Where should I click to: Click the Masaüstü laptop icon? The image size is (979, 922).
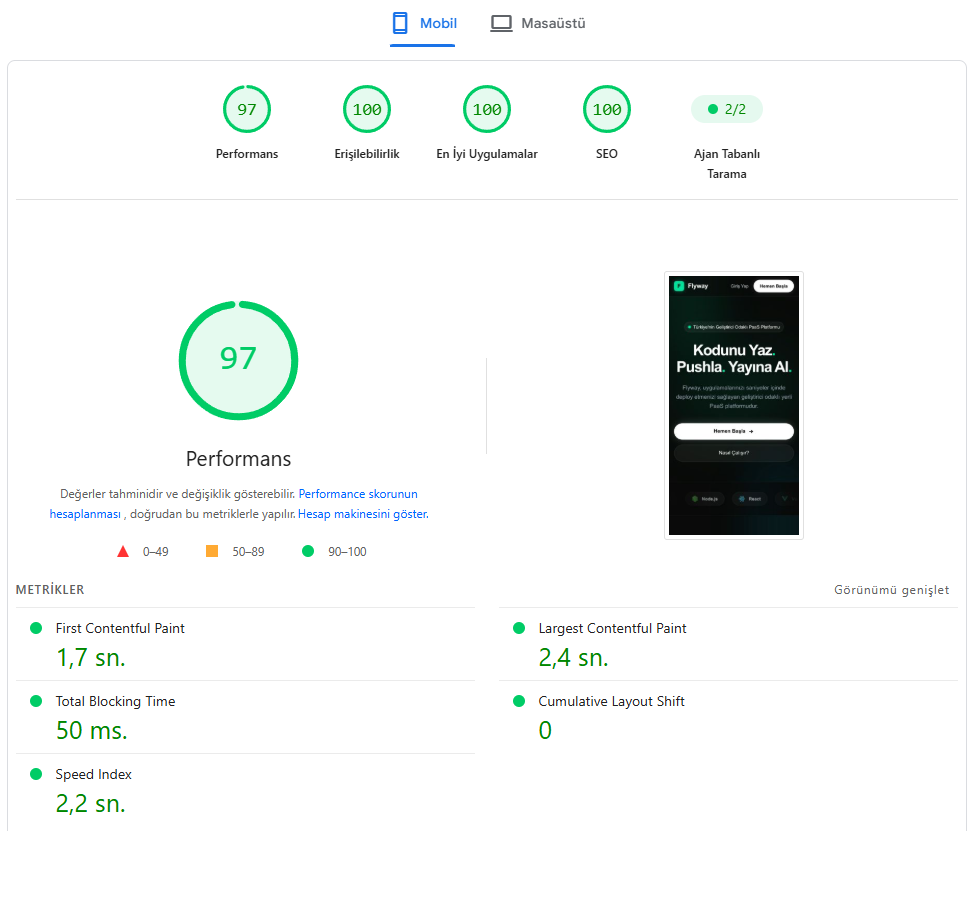(501, 24)
